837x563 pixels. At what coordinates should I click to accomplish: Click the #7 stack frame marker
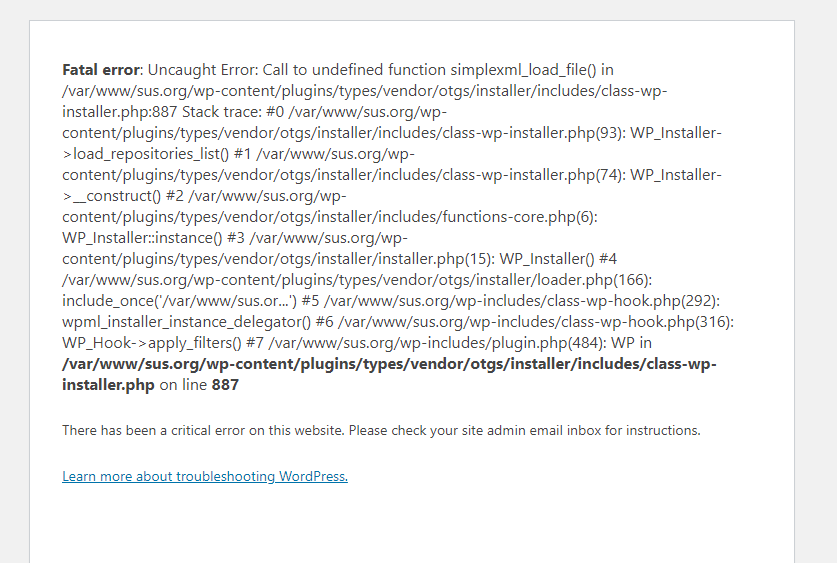[255, 343]
